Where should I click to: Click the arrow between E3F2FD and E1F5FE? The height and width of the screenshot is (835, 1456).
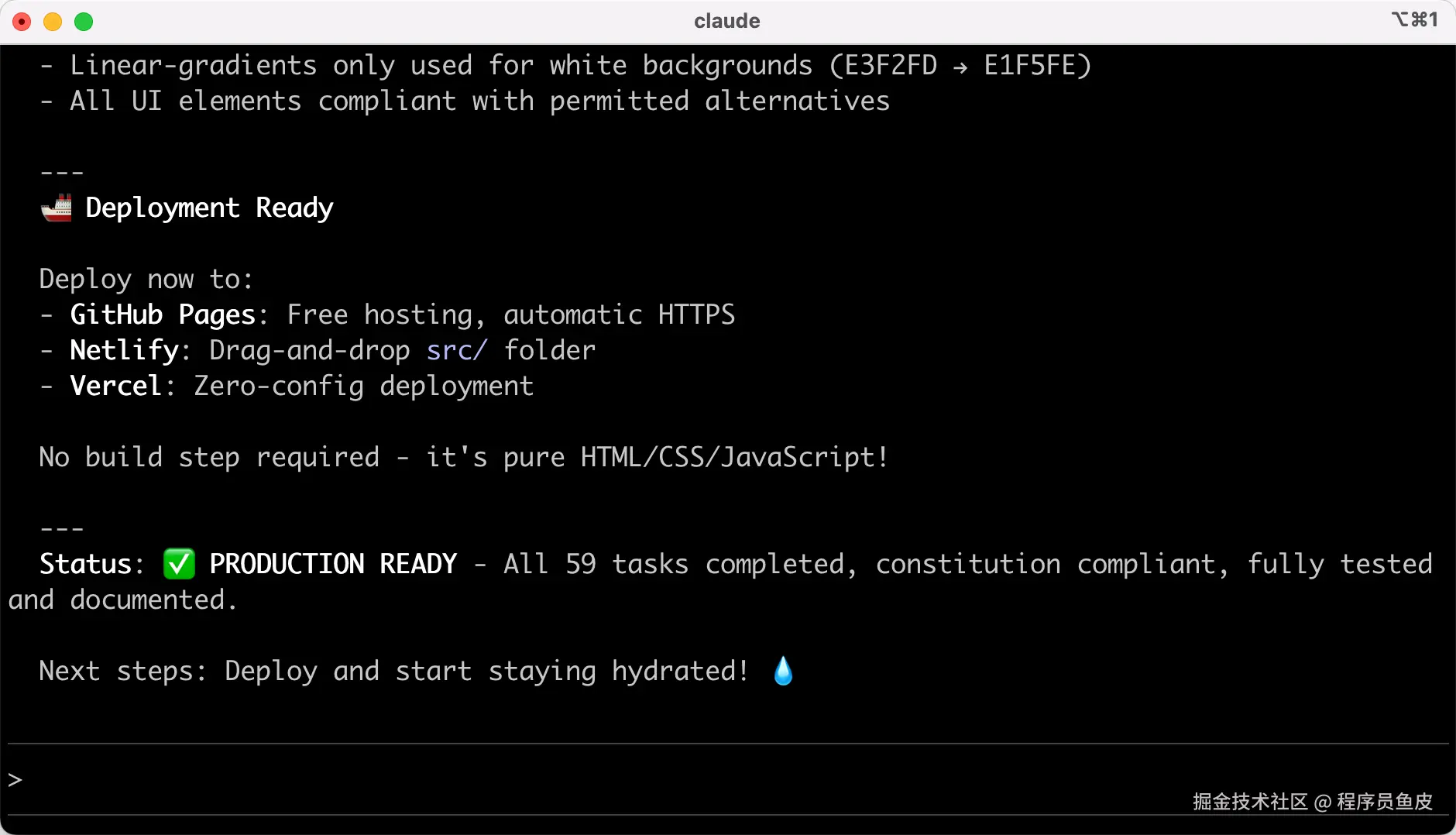[x=960, y=67]
